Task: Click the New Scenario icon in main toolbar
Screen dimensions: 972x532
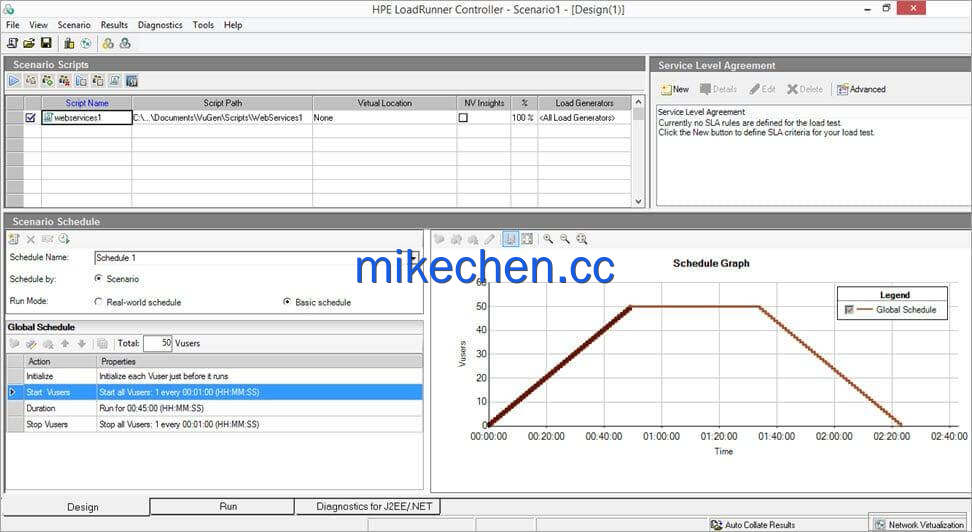Action: click(12, 43)
